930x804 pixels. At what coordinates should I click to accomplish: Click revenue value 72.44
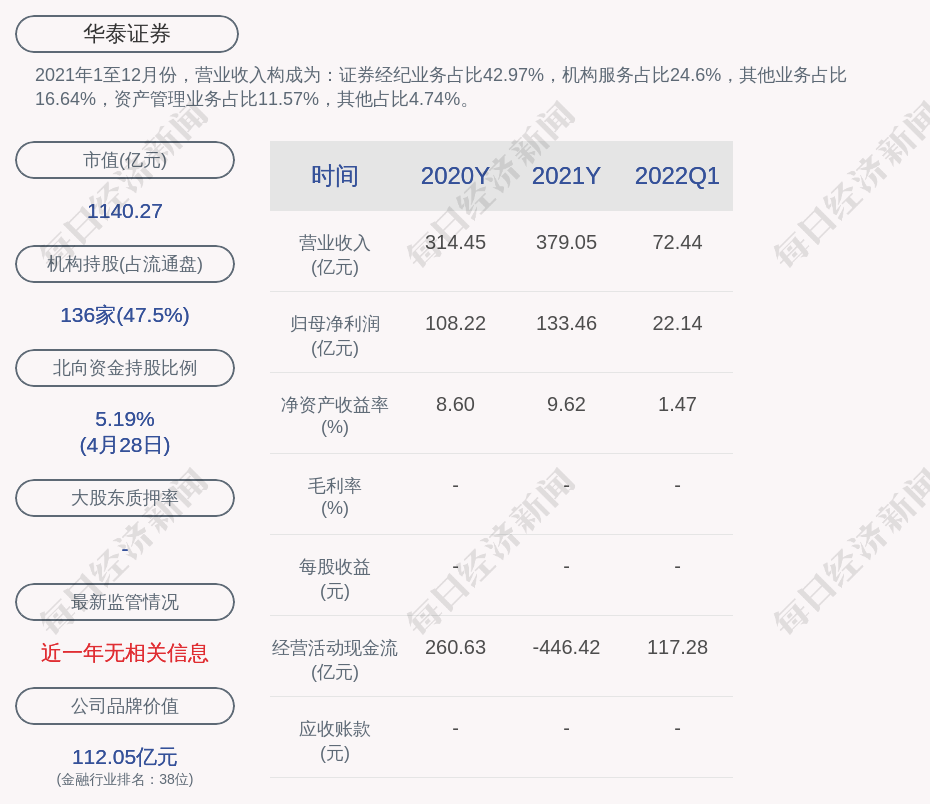pyautogui.click(x=677, y=243)
